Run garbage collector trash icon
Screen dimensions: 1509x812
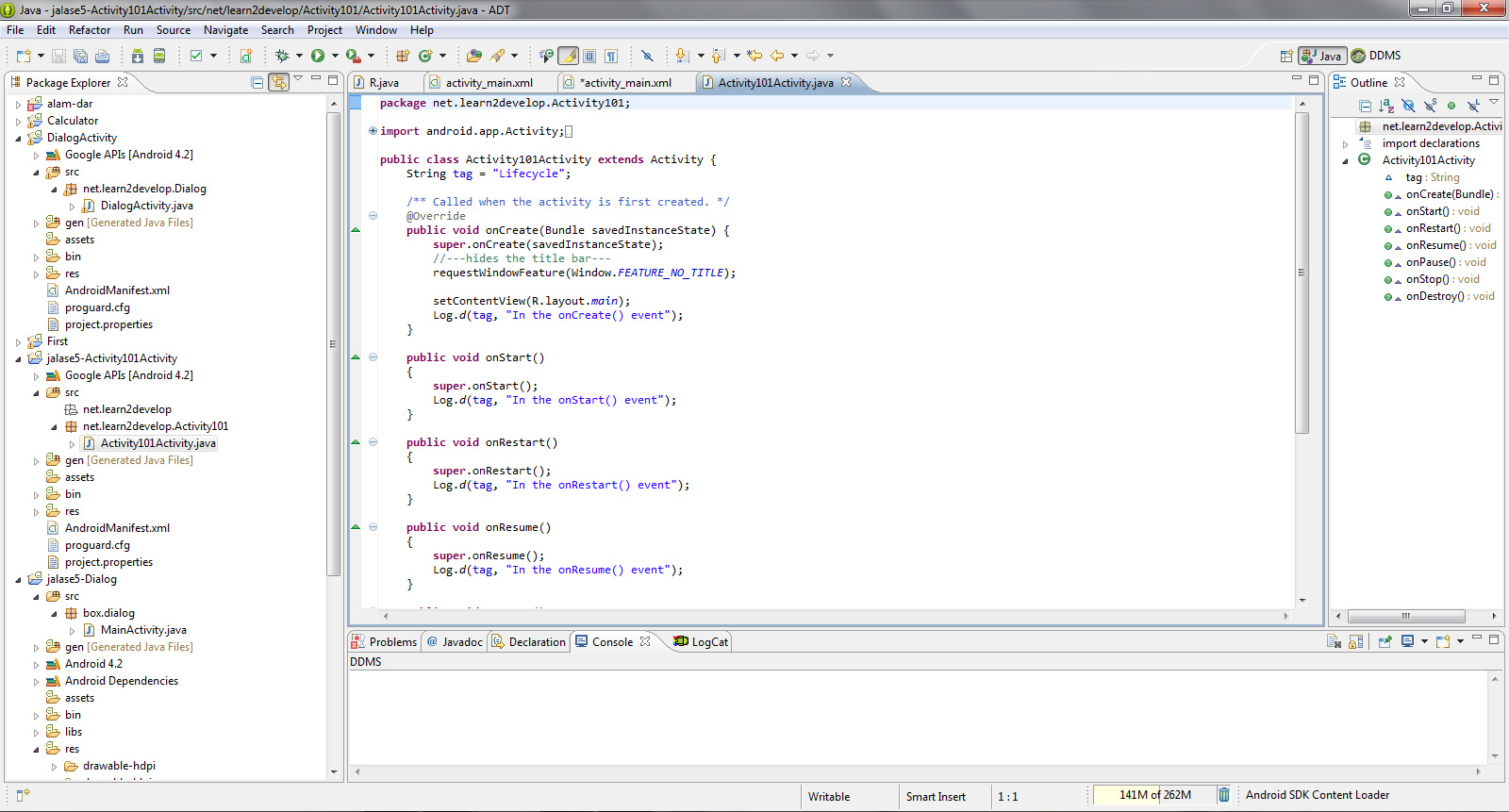[x=1223, y=795]
